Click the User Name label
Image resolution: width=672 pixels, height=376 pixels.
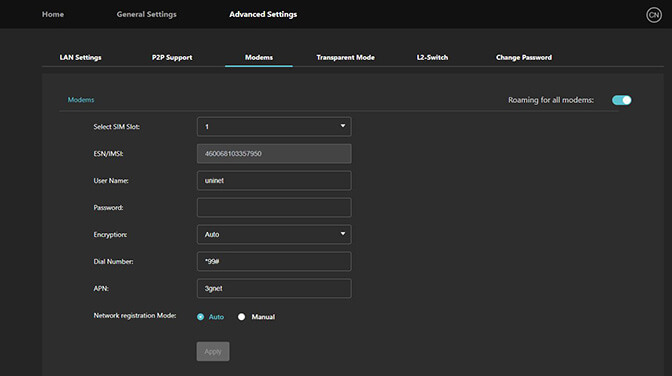click(111, 181)
